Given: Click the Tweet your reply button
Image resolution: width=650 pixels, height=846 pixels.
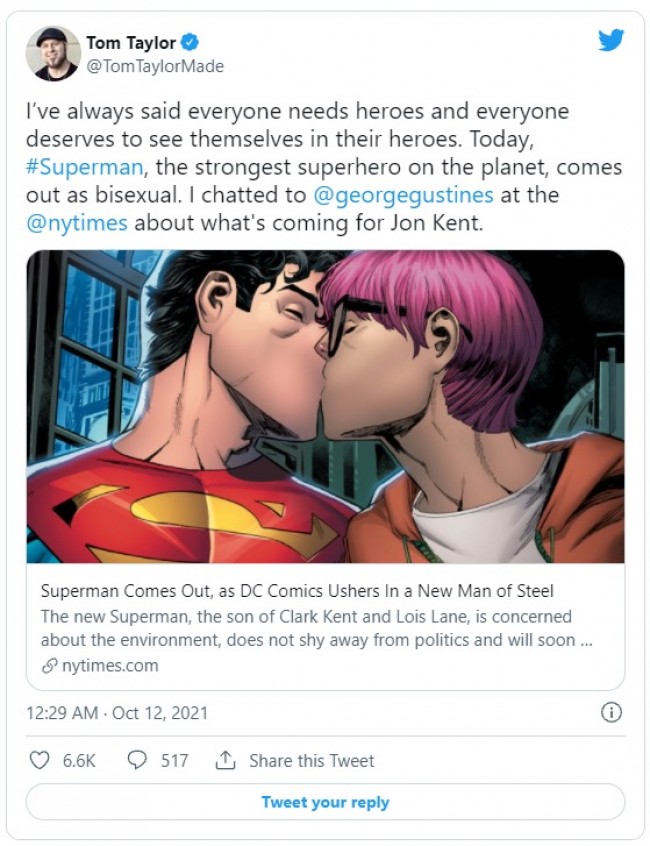Looking at the screenshot, I should pyautogui.click(x=325, y=802).
